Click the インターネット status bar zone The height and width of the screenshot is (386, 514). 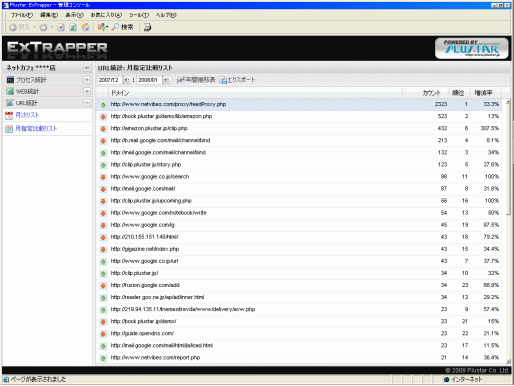coord(463,379)
